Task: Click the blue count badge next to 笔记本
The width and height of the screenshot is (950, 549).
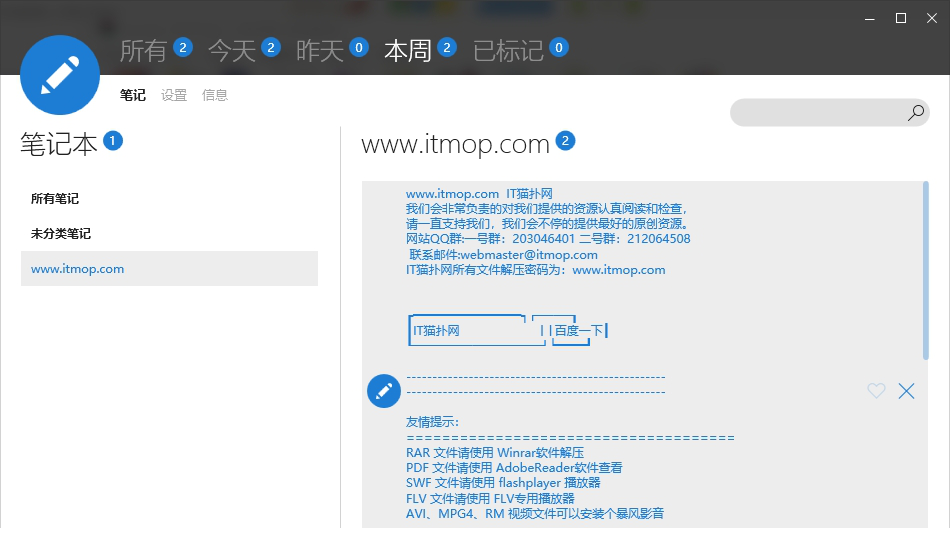Action: click(113, 141)
